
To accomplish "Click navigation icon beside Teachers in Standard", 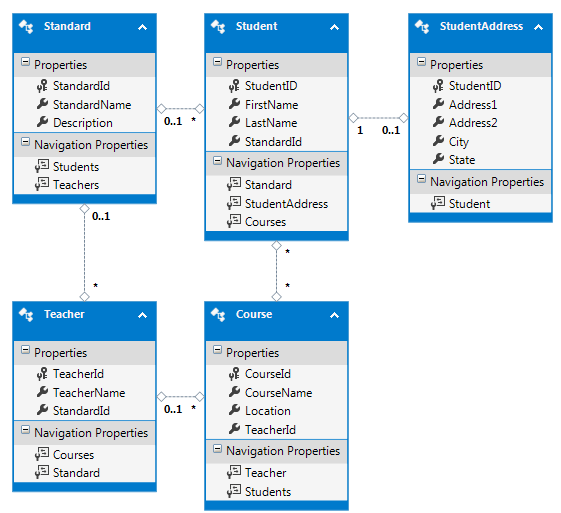I will 42,184.
